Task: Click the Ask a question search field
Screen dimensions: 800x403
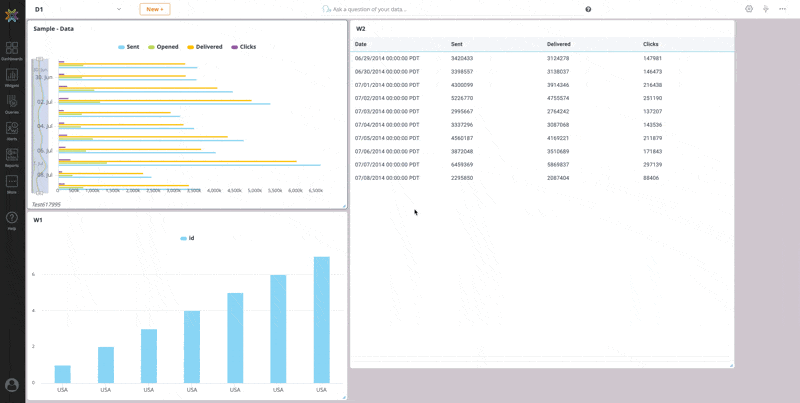Action: [370, 9]
